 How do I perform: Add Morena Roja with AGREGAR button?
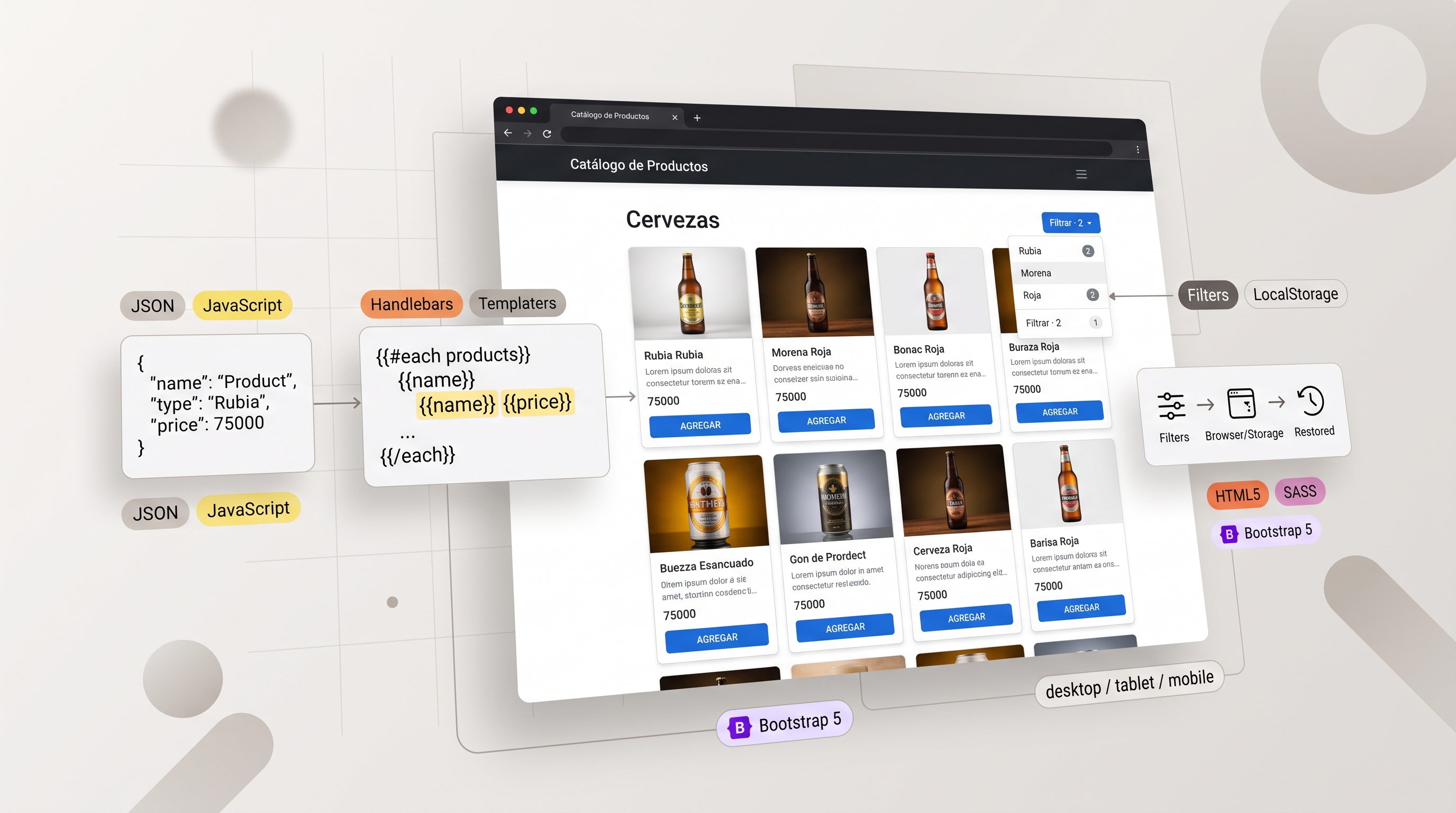[x=826, y=421]
